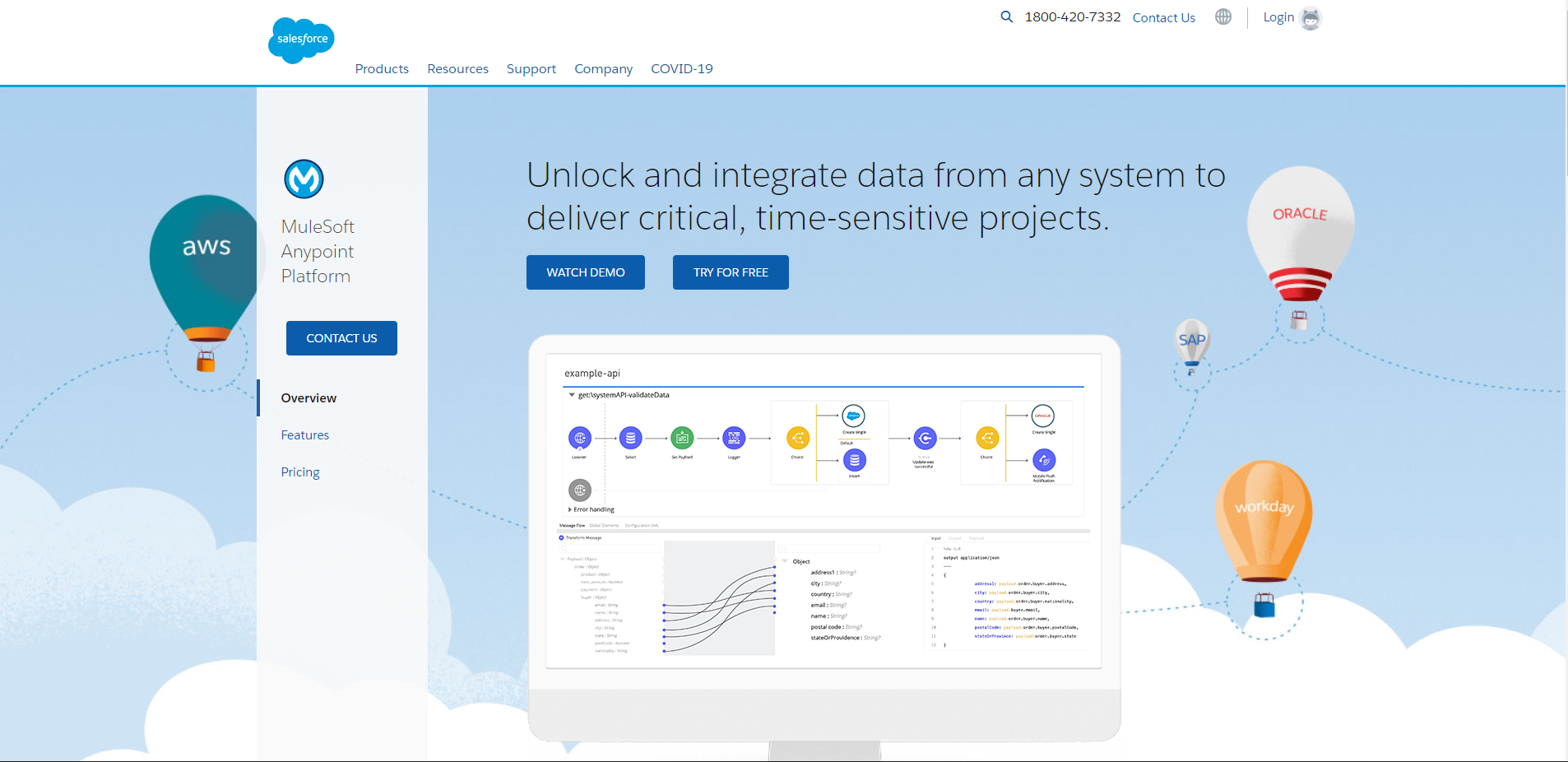
Task: Click the gray error handler node icon
Action: pyautogui.click(x=580, y=490)
